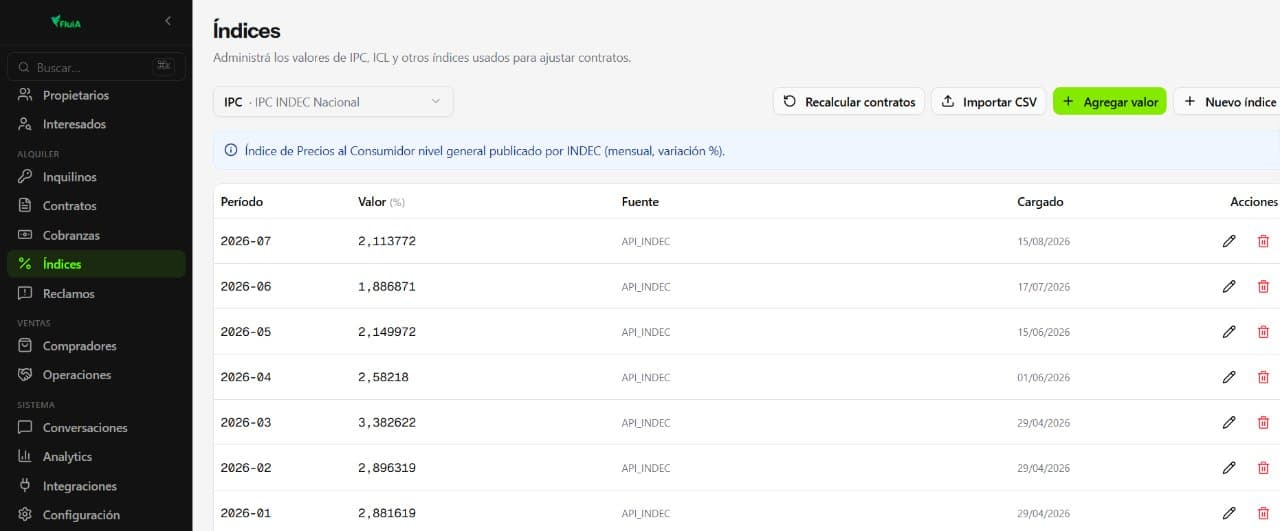
Task: Select the value 2,896319
Action: click(x=387, y=468)
